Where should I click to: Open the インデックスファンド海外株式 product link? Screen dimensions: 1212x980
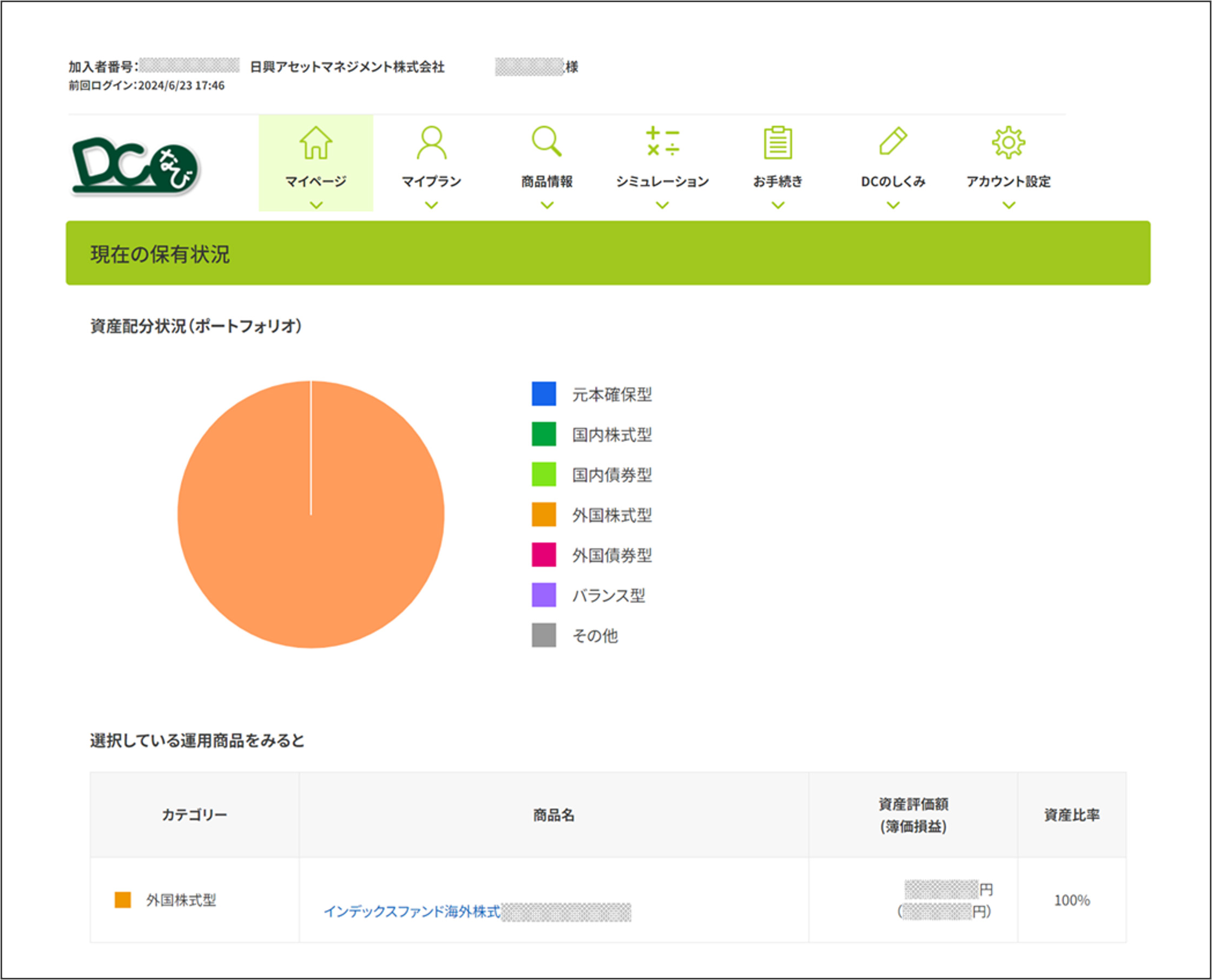pyautogui.click(x=412, y=911)
